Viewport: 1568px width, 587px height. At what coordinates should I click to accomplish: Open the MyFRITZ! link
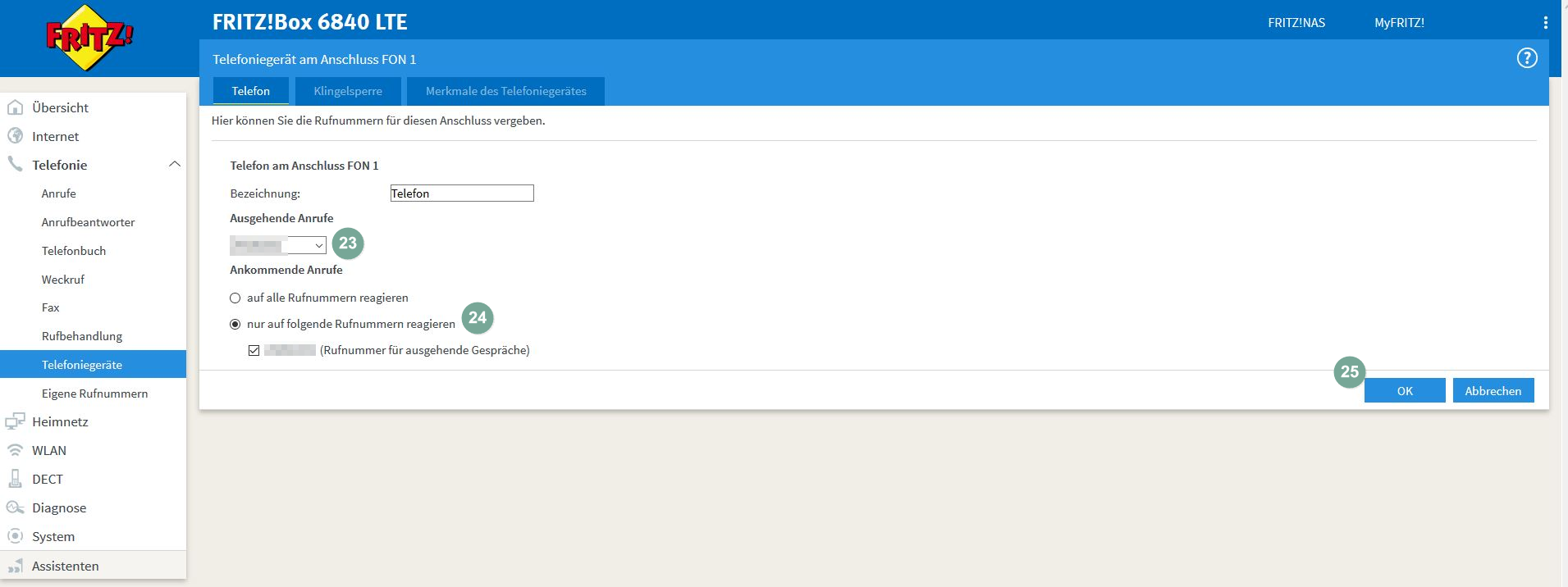[1399, 23]
